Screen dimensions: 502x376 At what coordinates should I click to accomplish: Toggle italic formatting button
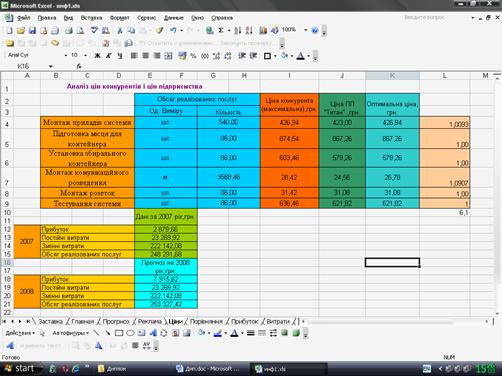[109, 56]
